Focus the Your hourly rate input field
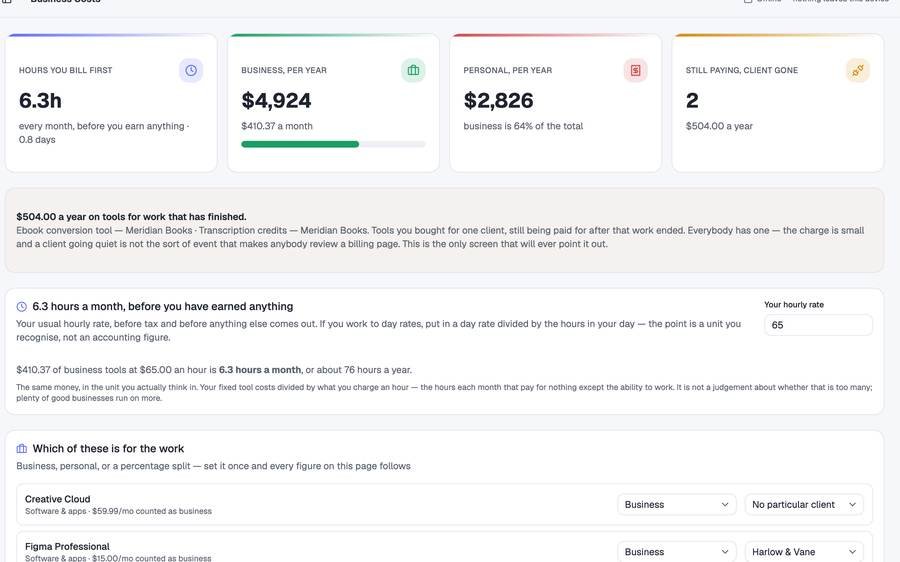 coord(818,325)
